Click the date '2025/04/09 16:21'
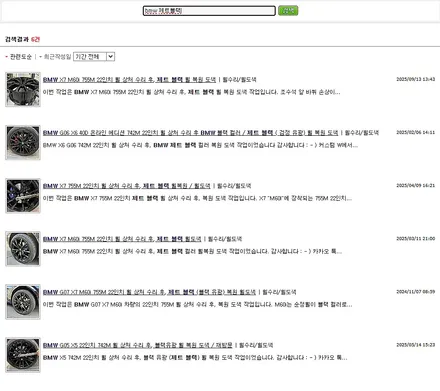The width and height of the screenshot is (440, 391). click(x=415, y=185)
